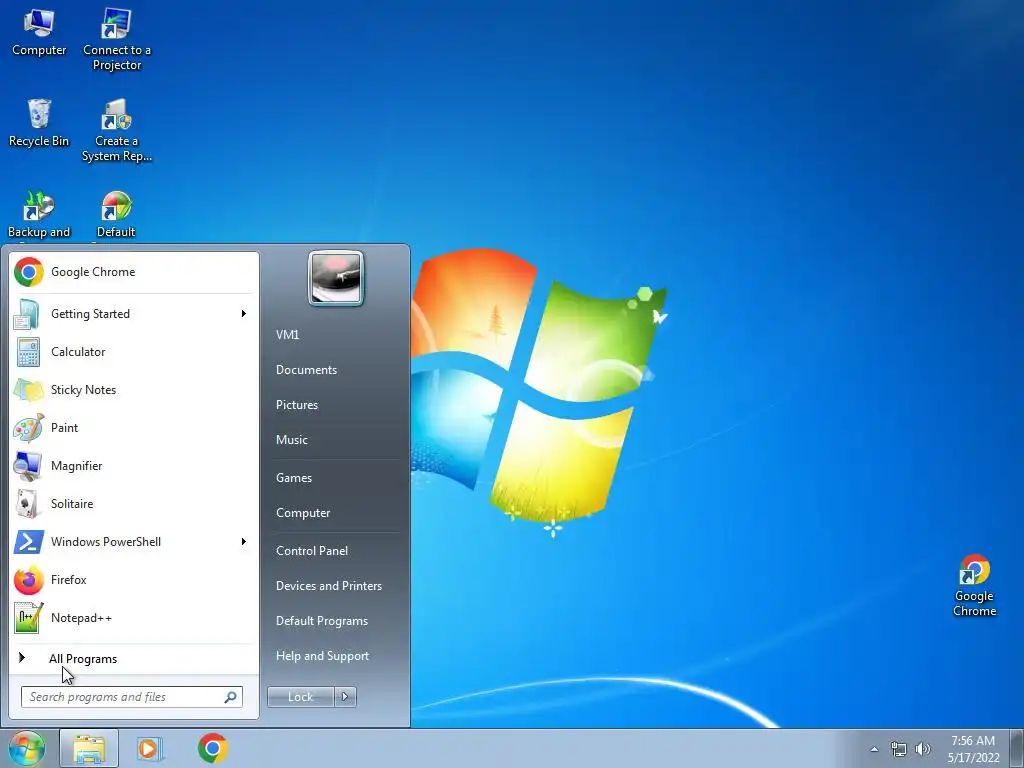This screenshot has width=1024, height=768.
Task: Open Windows Explorer from the taskbar
Action: [89, 748]
